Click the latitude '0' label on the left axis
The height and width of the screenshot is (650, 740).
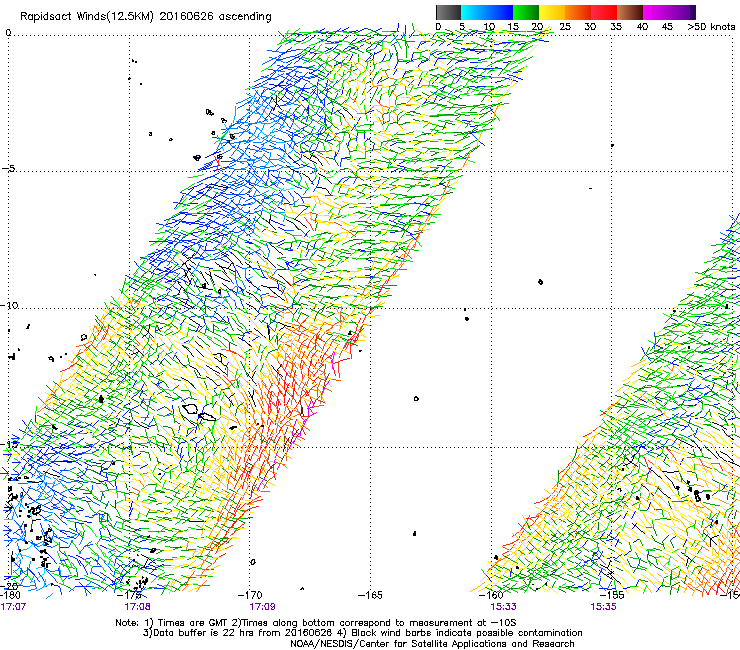tap(8, 33)
